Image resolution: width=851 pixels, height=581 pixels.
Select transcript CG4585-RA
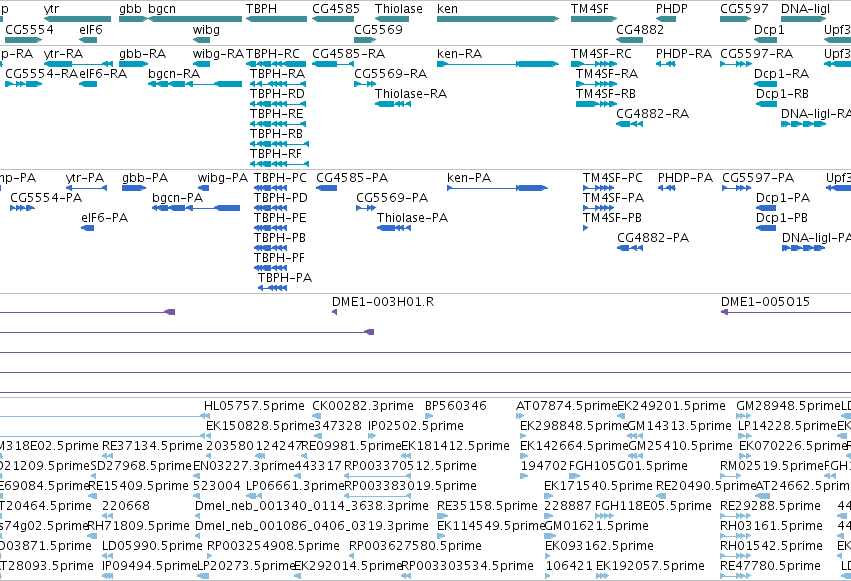pos(348,54)
